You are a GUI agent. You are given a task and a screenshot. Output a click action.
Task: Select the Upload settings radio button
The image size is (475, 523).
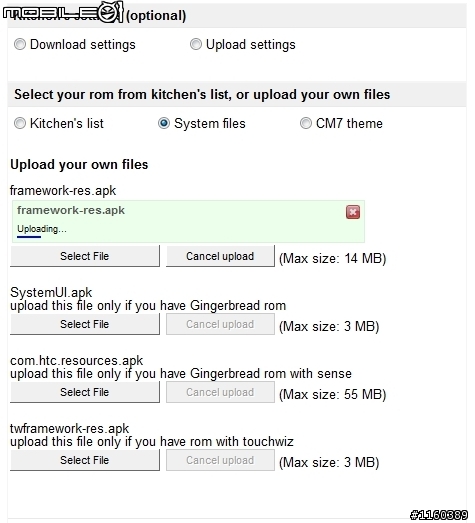tap(196, 44)
